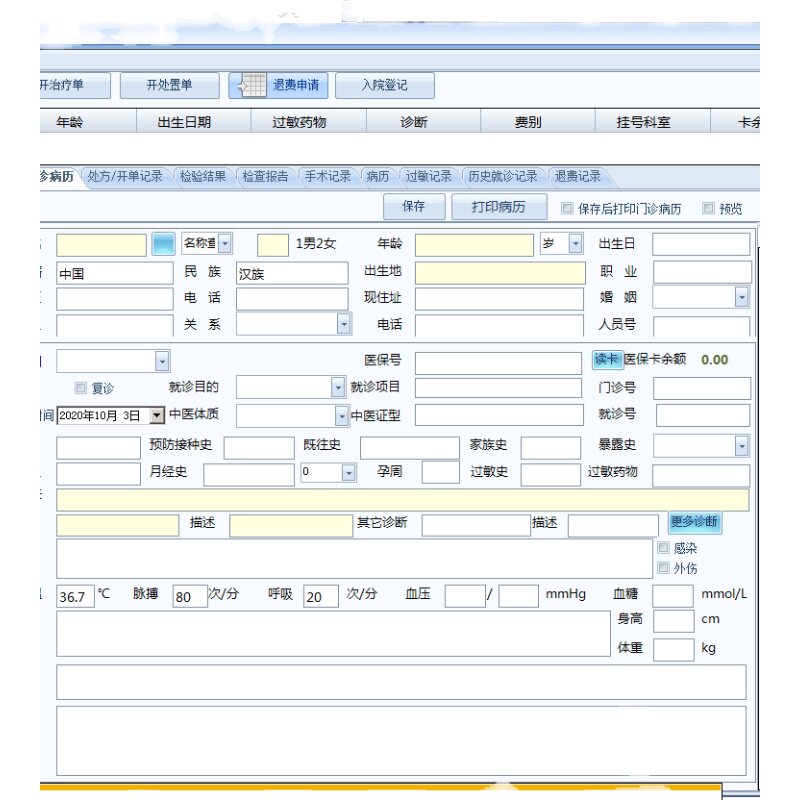Open the 退费记录 tab

pos(578,177)
